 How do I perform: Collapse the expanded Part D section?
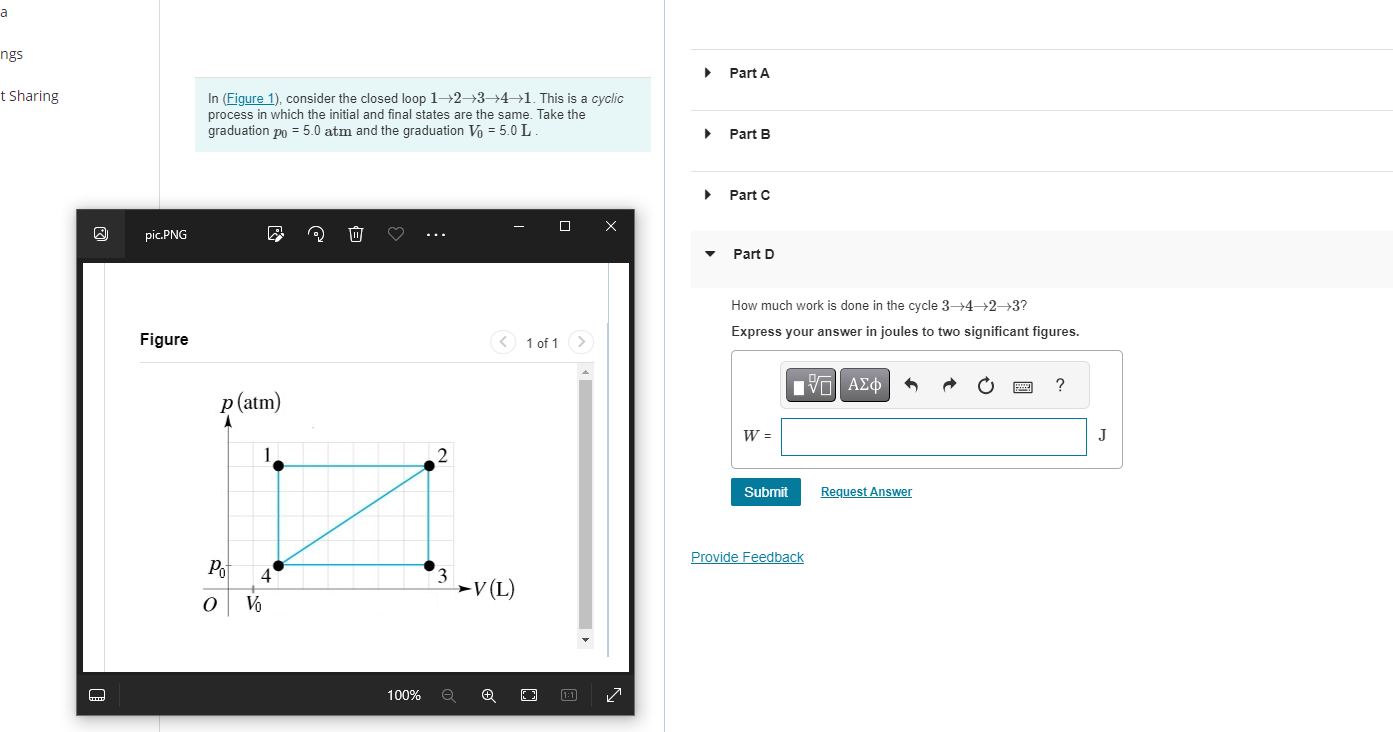tap(708, 254)
